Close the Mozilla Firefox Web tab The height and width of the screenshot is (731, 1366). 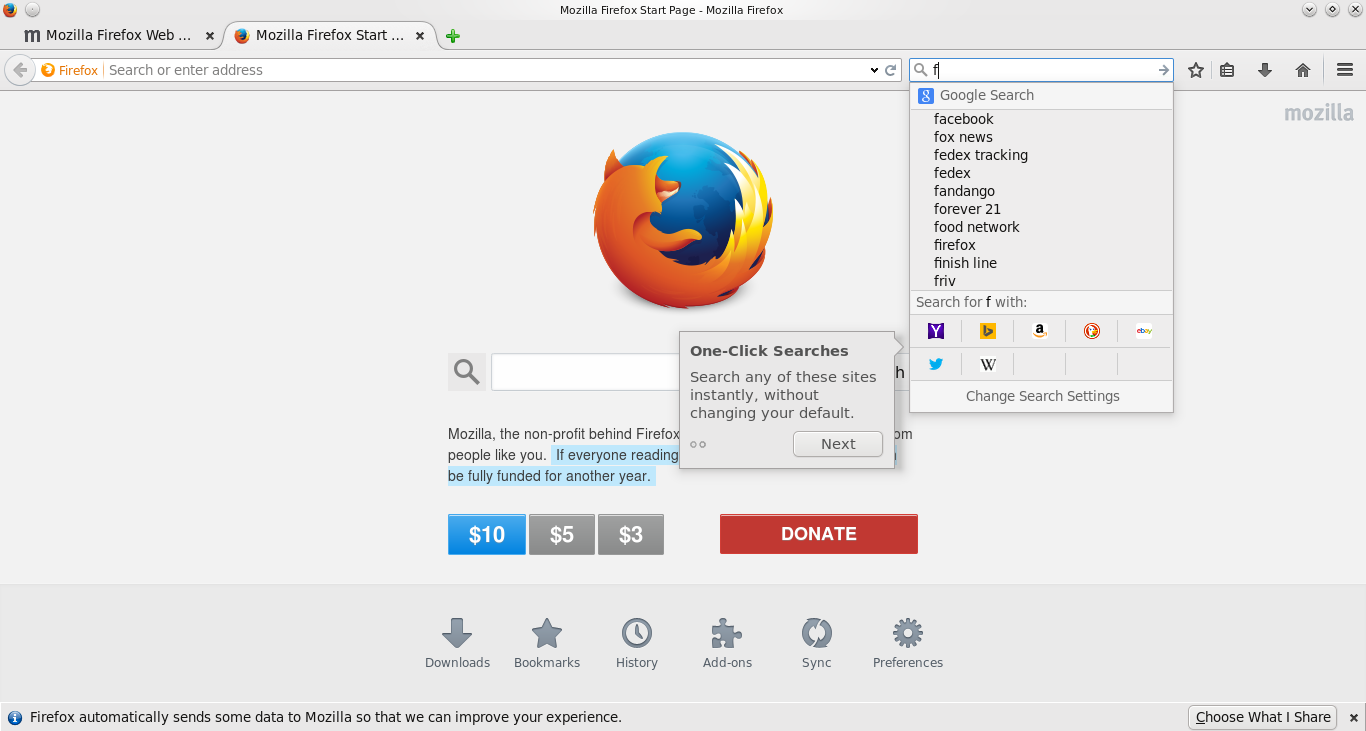pyautogui.click(x=210, y=36)
